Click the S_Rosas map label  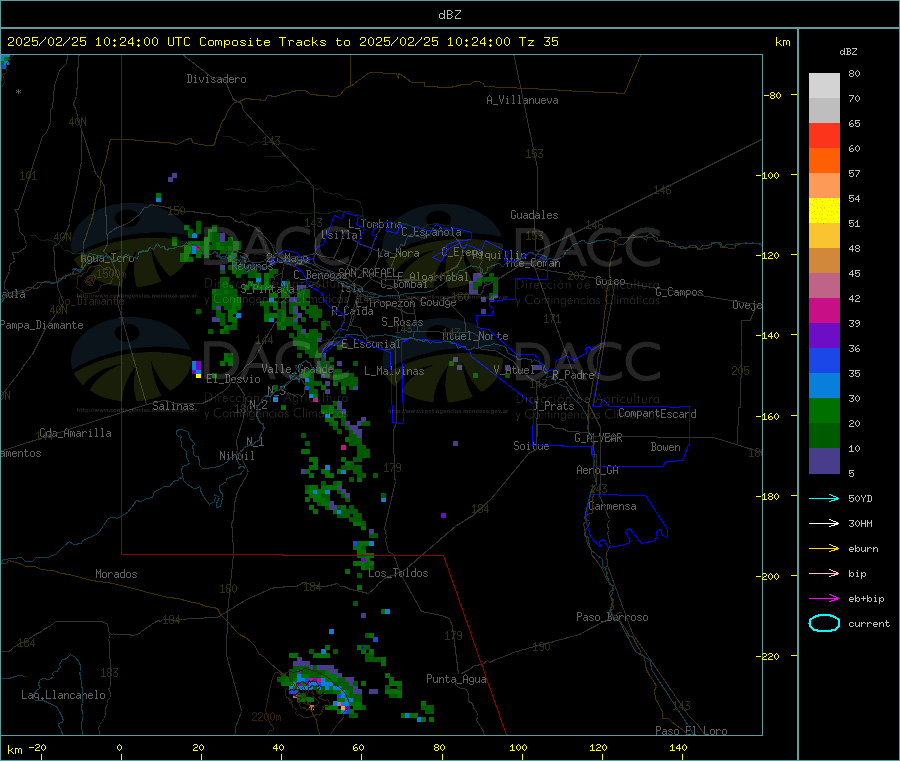click(x=402, y=323)
